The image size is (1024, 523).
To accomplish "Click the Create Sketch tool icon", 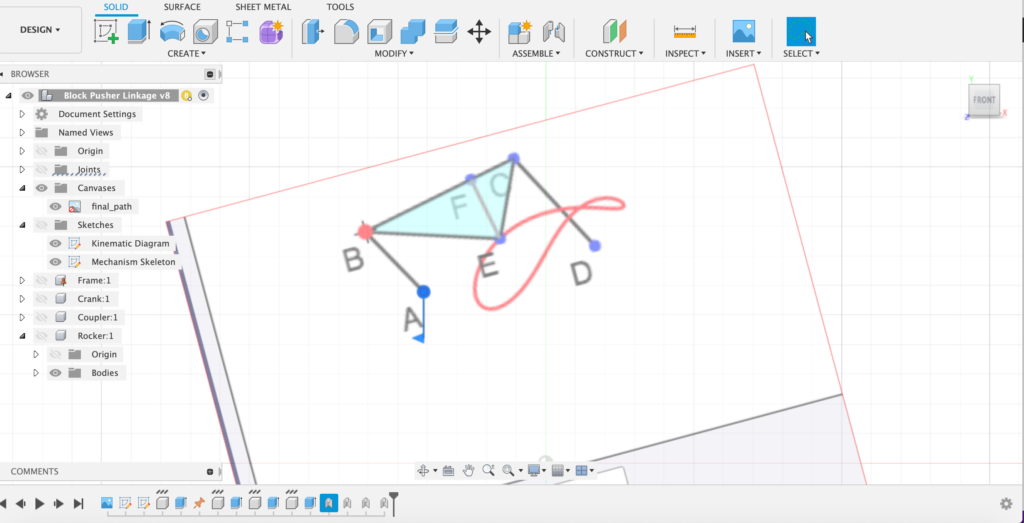I will point(106,32).
